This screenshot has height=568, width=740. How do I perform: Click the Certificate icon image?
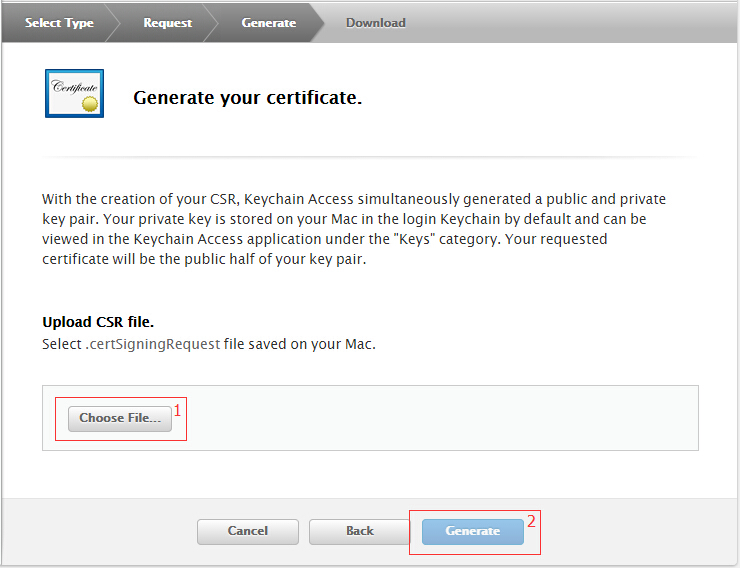(75, 93)
